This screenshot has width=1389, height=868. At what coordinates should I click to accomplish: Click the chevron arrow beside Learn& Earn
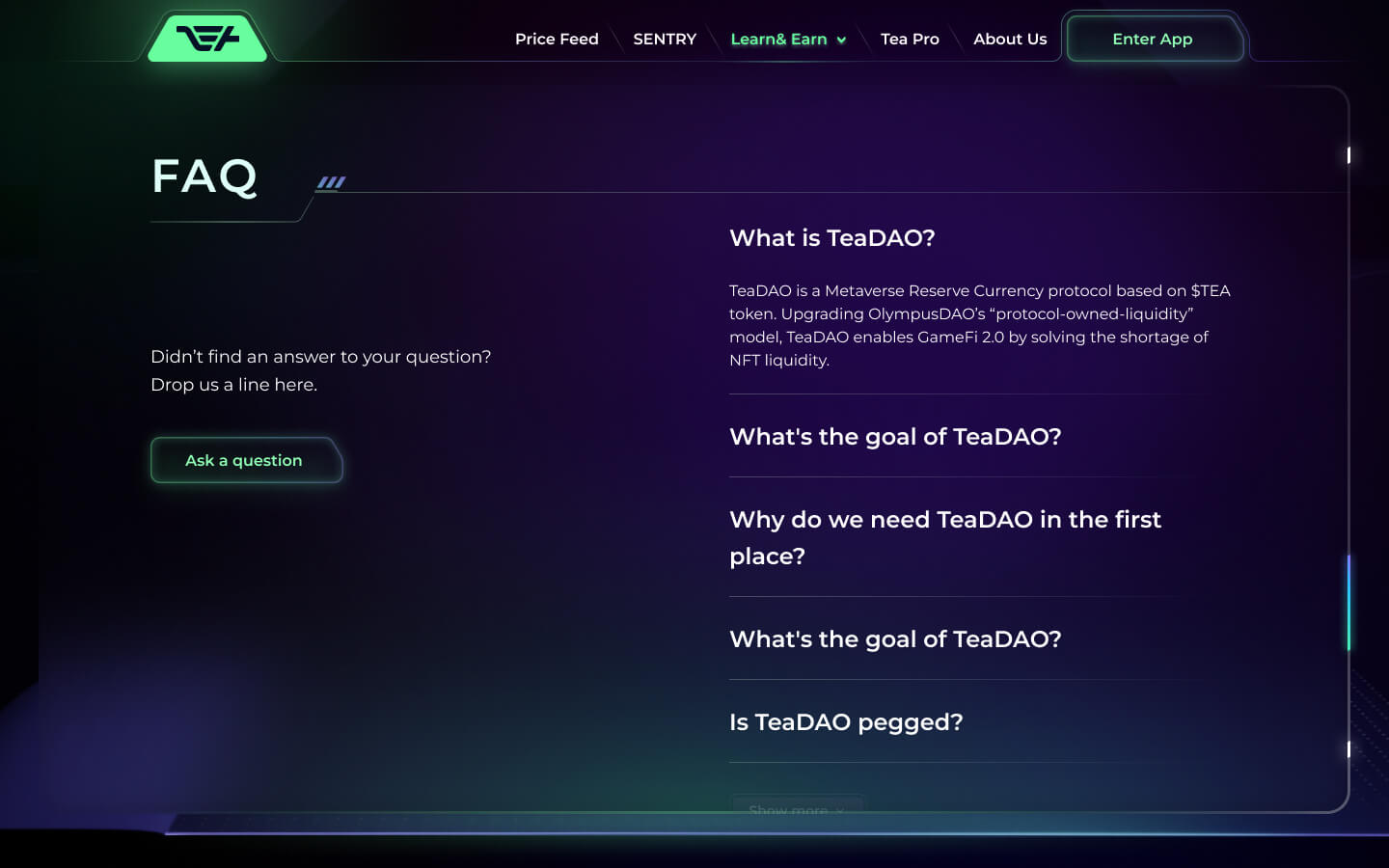click(842, 41)
